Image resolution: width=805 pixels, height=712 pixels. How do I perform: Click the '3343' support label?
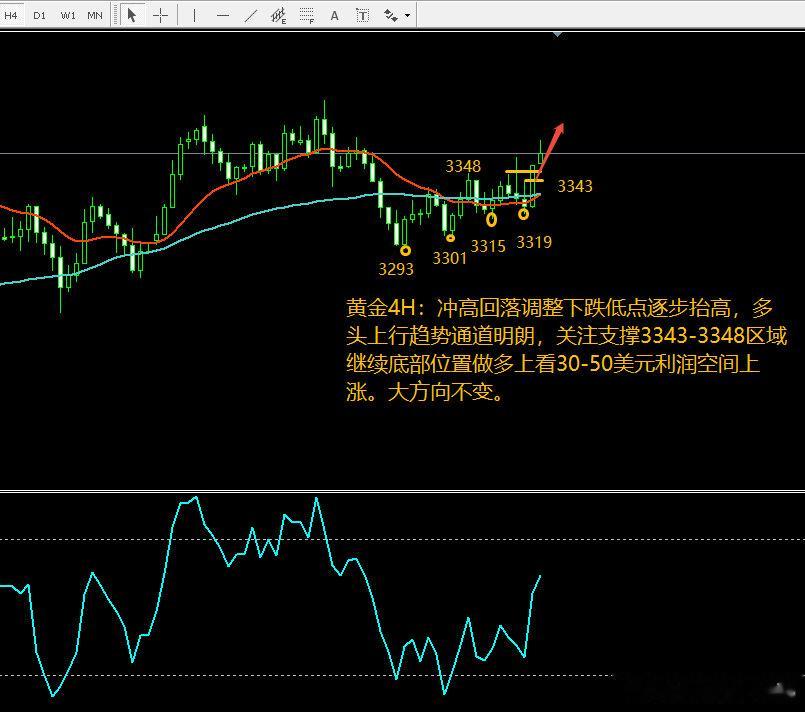(x=575, y=186)
